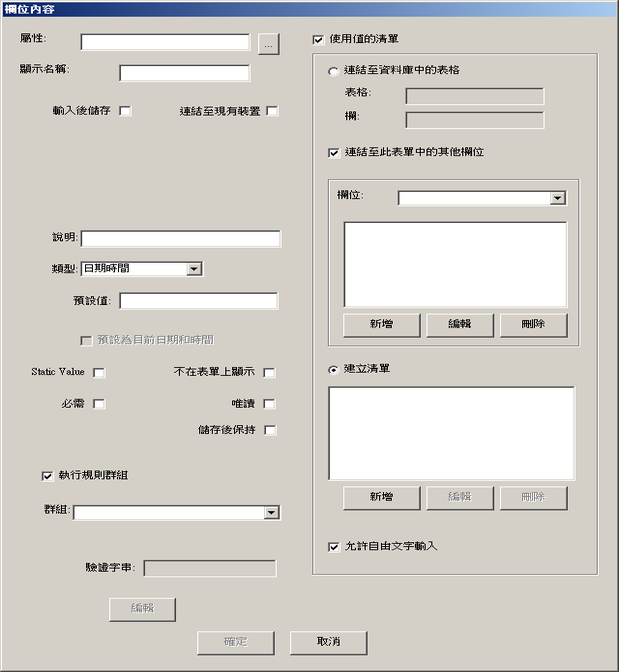Click into the 說明 input field
This screenshot has height=672, width=619.
click(180, 239)
